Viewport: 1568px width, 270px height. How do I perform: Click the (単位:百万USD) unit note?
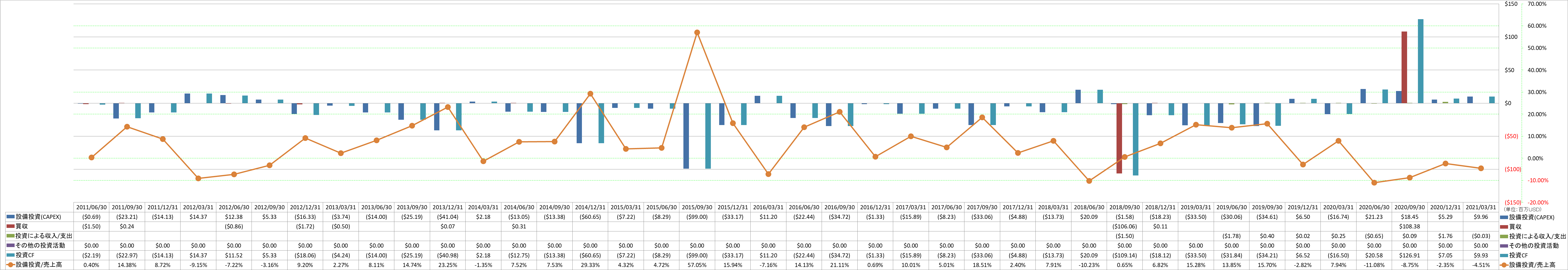click(1523, 209)
